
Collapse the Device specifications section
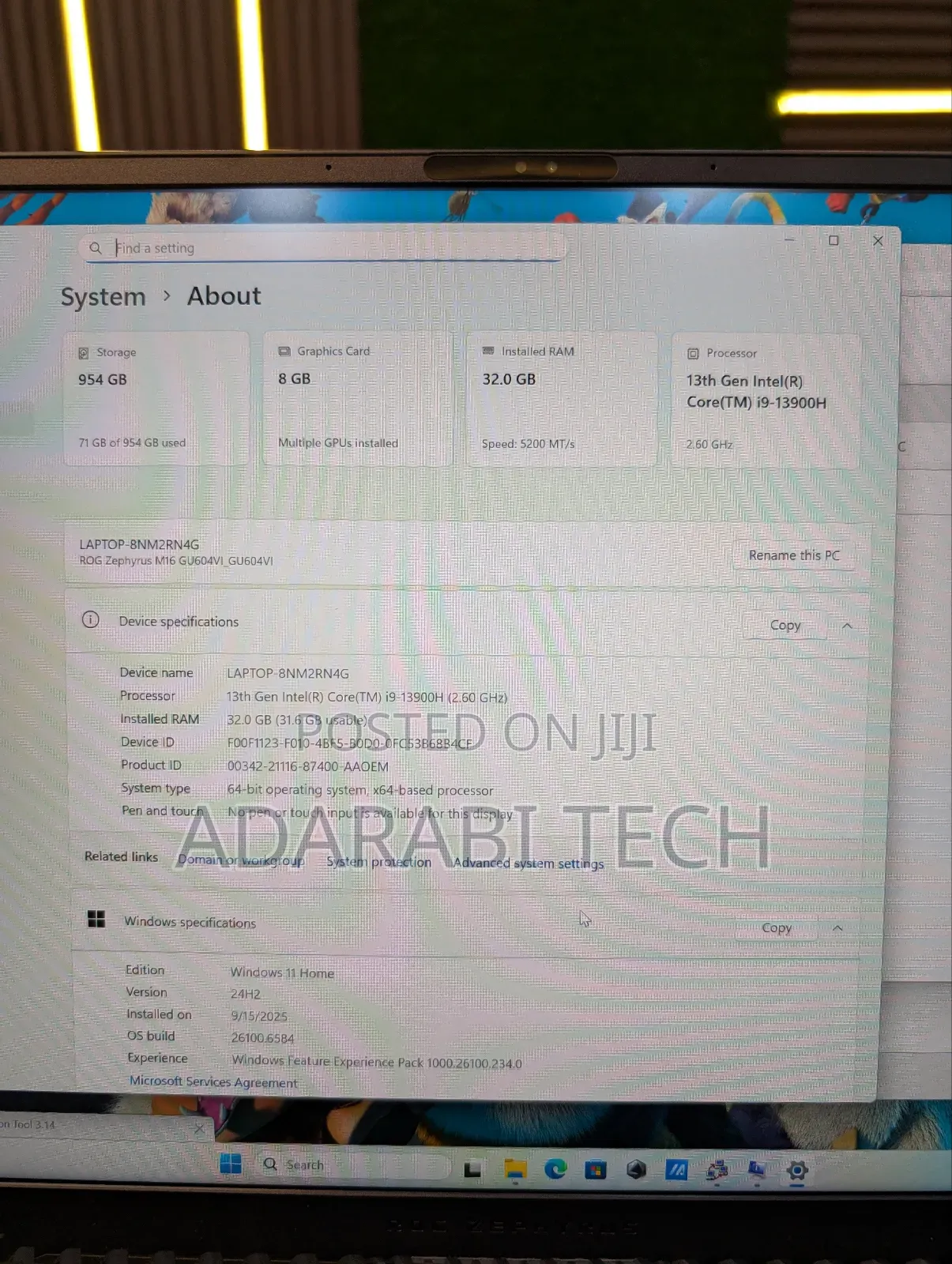(847, 626)
